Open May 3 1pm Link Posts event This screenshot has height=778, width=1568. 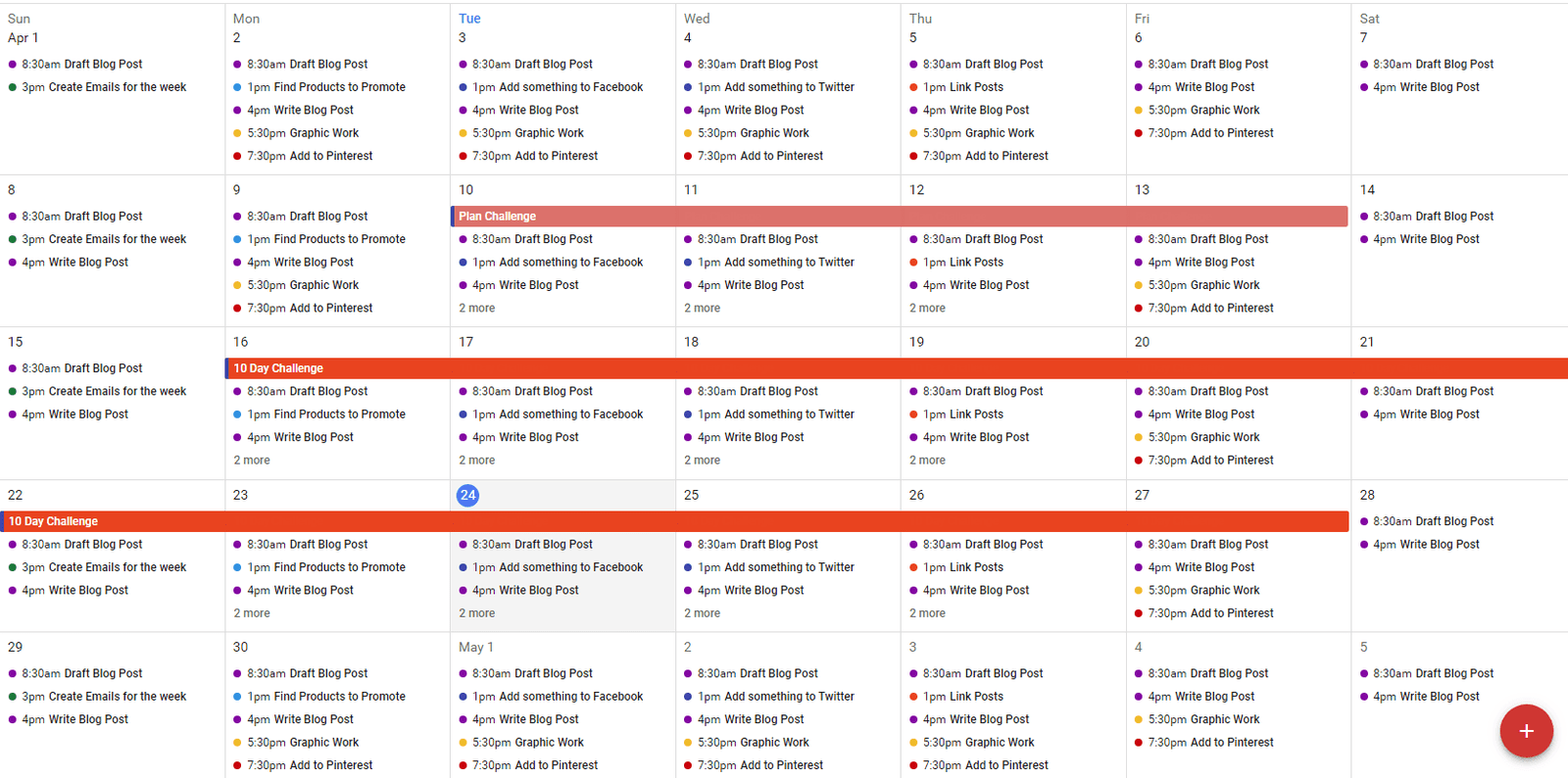956,697
